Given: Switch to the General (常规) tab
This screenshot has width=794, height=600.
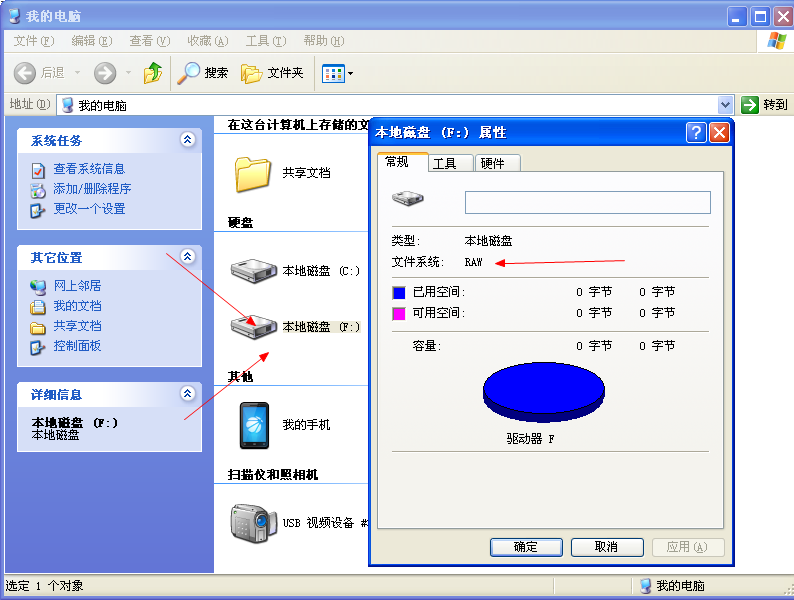Looking at the screenshot, I should 403,162.
